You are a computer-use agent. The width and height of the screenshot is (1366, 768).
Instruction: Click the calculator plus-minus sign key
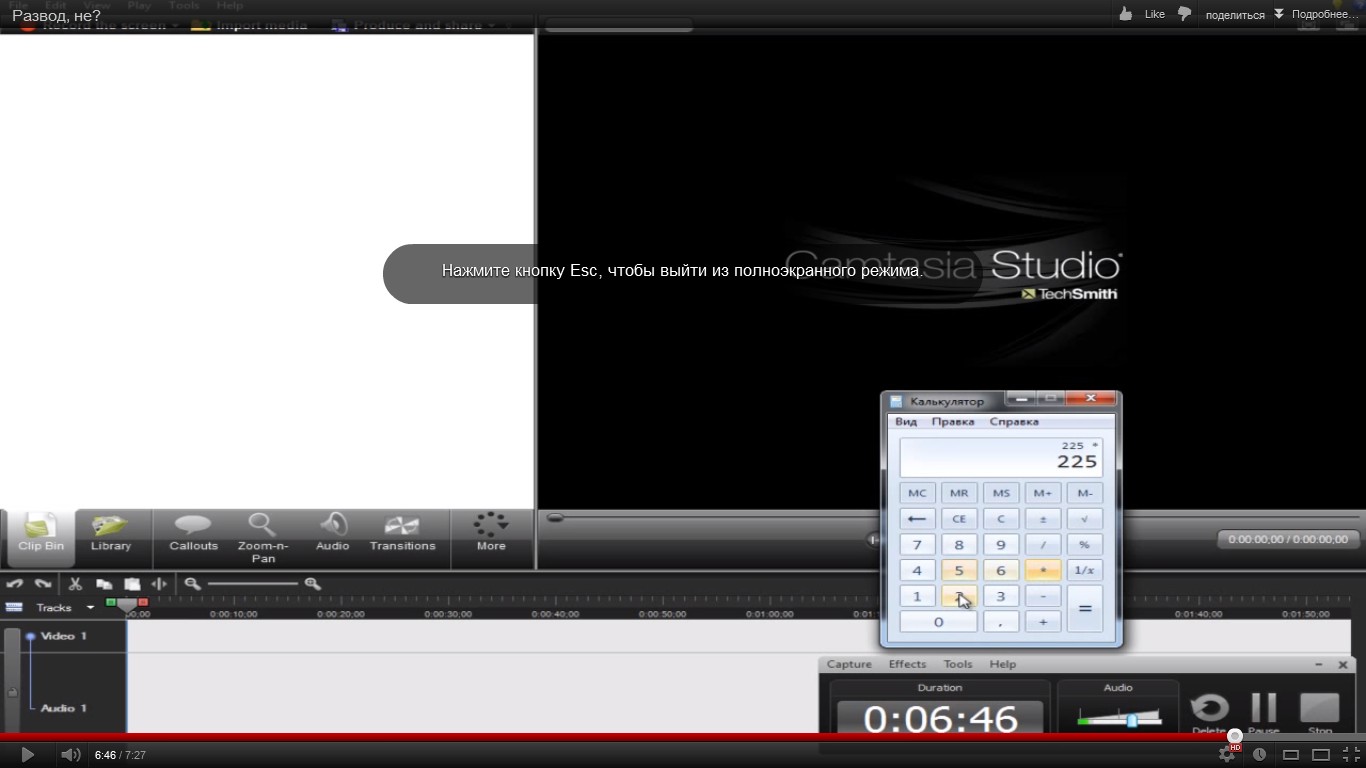tap(1043, 519)
